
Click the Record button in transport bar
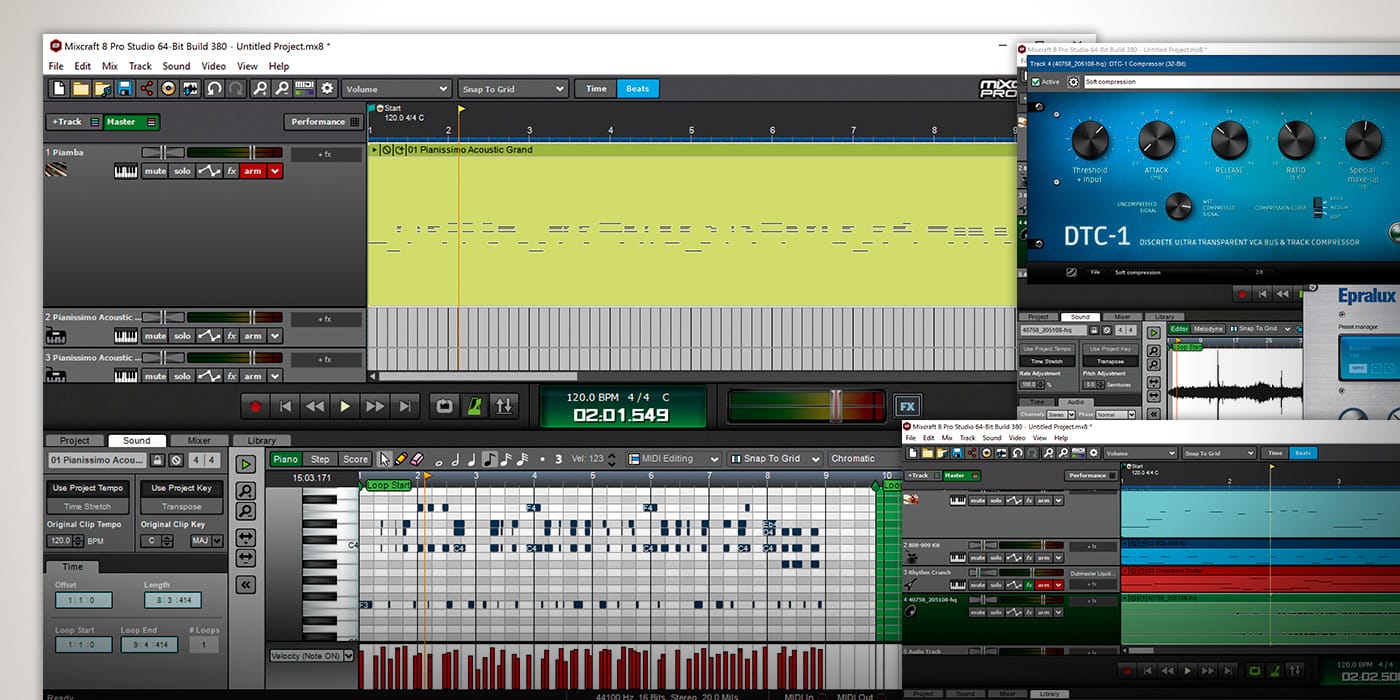tap(255, 406)
